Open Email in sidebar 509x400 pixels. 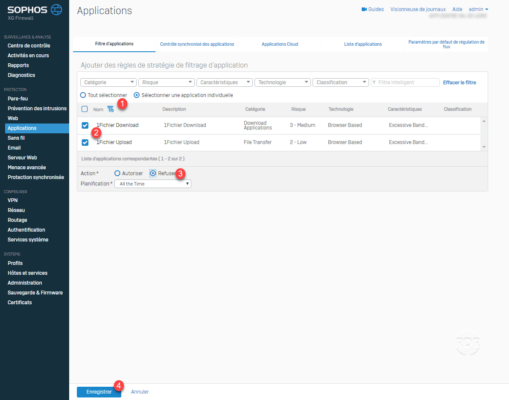[x=14, y=148]
